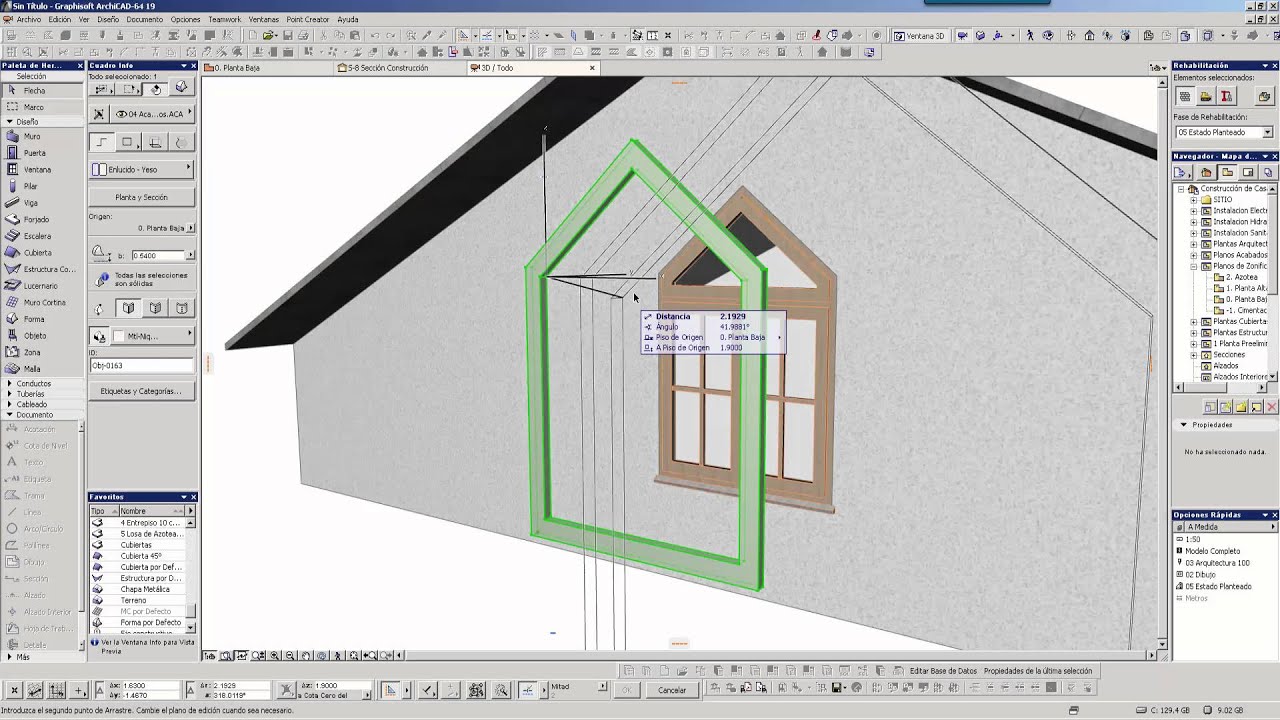Toggle first solid selection mode button

(129, 309)
